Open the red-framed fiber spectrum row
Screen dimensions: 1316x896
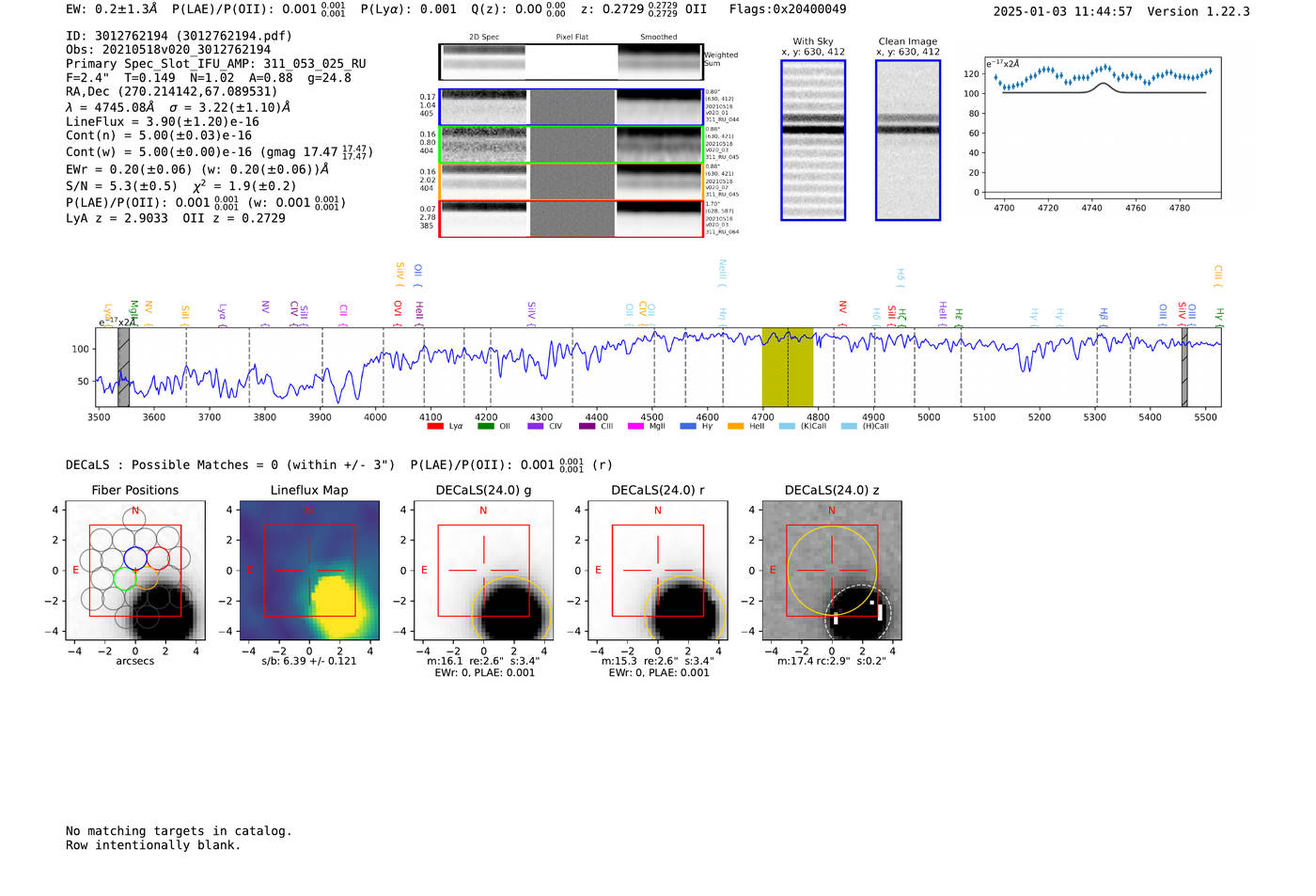coord(571,218)
